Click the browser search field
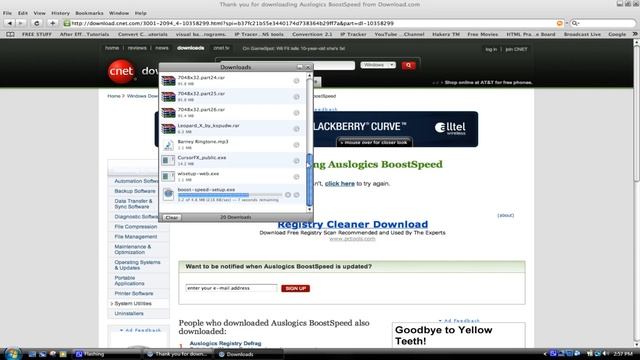 [x=603, y=23]
